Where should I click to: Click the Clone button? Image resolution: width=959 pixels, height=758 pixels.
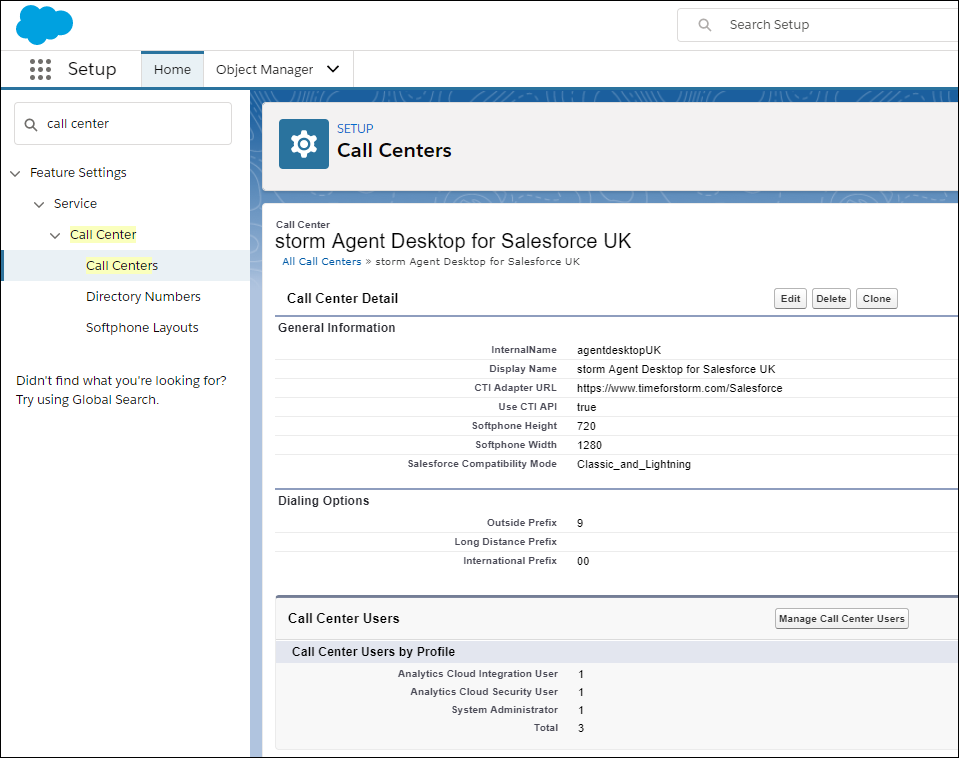[876, 299]
